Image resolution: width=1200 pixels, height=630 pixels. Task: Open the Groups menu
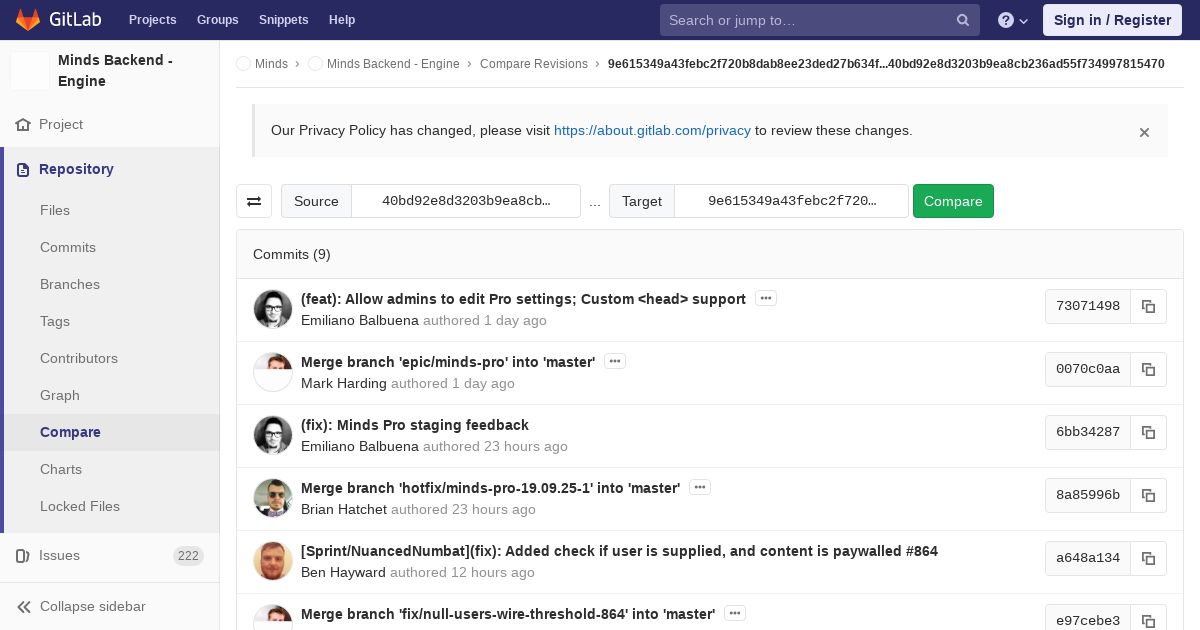point(217,20)
